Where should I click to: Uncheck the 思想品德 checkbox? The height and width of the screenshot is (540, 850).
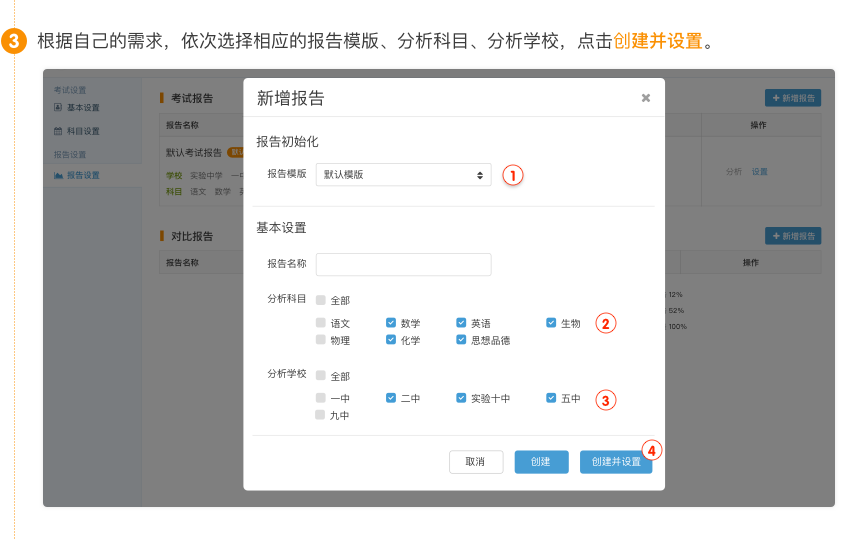click(461, 340)
